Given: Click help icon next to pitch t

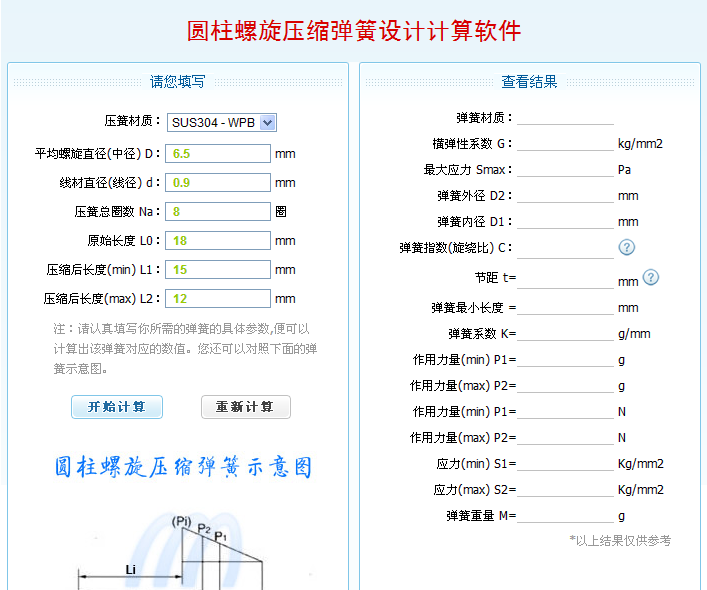Looking at the screenshot, I should click(x=650, y=277).
